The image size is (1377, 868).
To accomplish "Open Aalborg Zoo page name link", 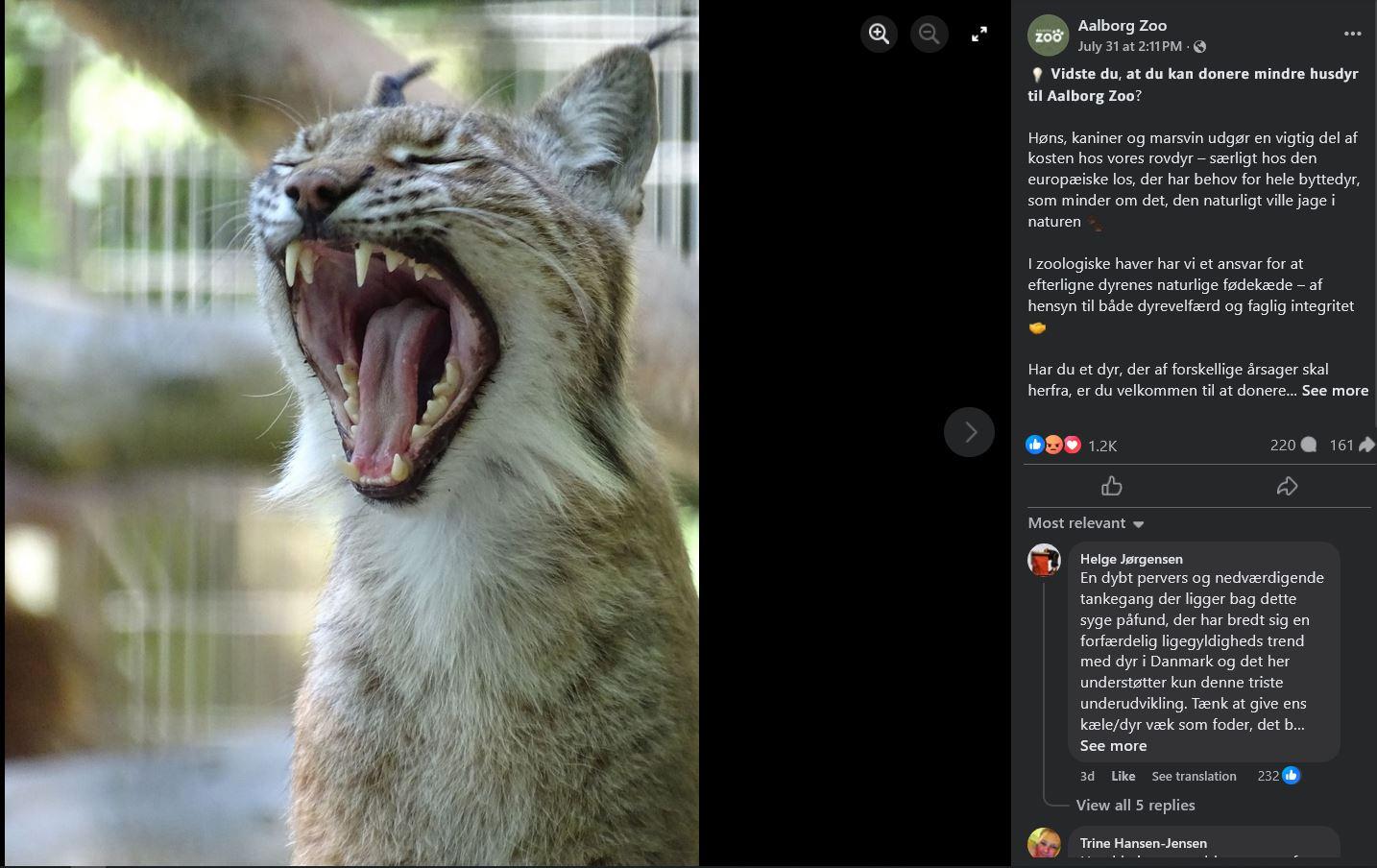I will (x=1122, y=26).
